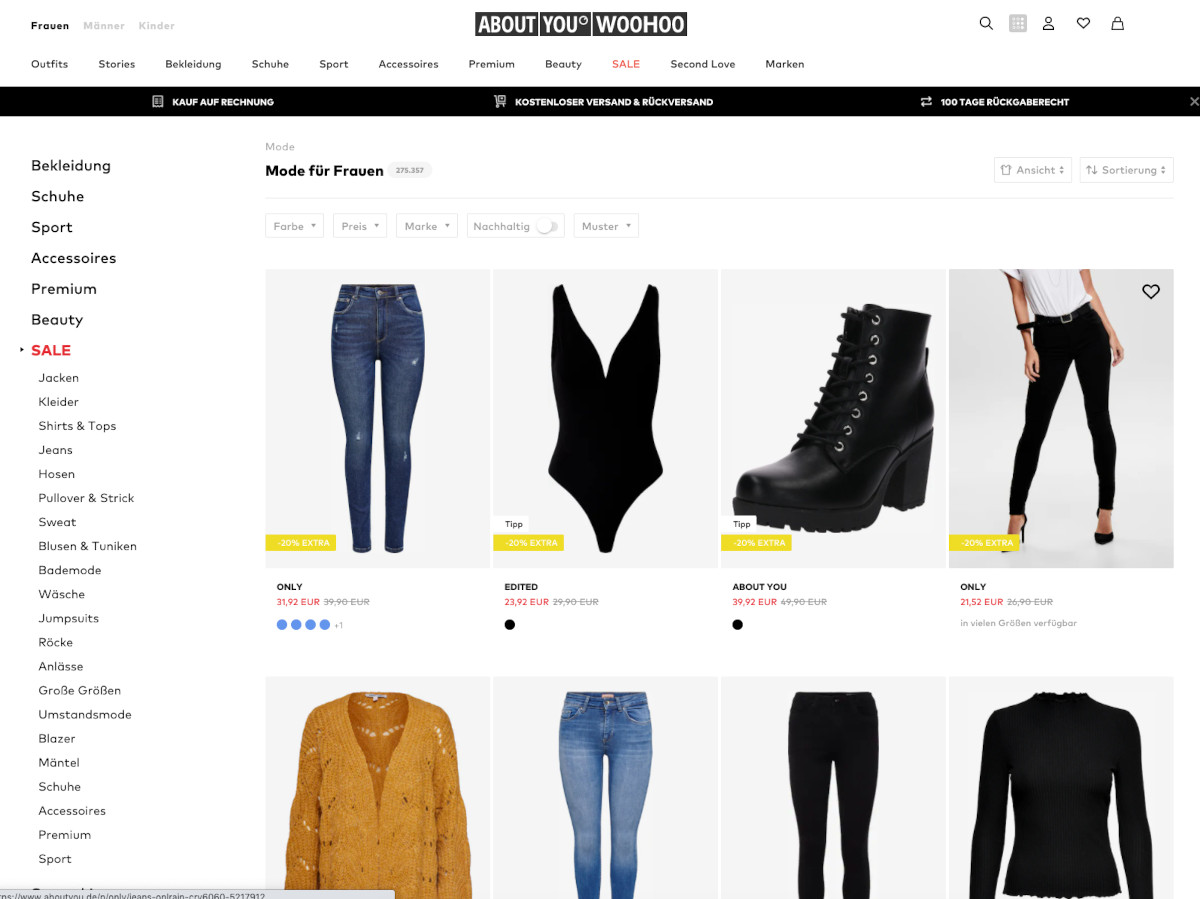Click the +1 more colors on ONLY jeans
Viewport: 1200px width, 899px height.
pos(339,626)
